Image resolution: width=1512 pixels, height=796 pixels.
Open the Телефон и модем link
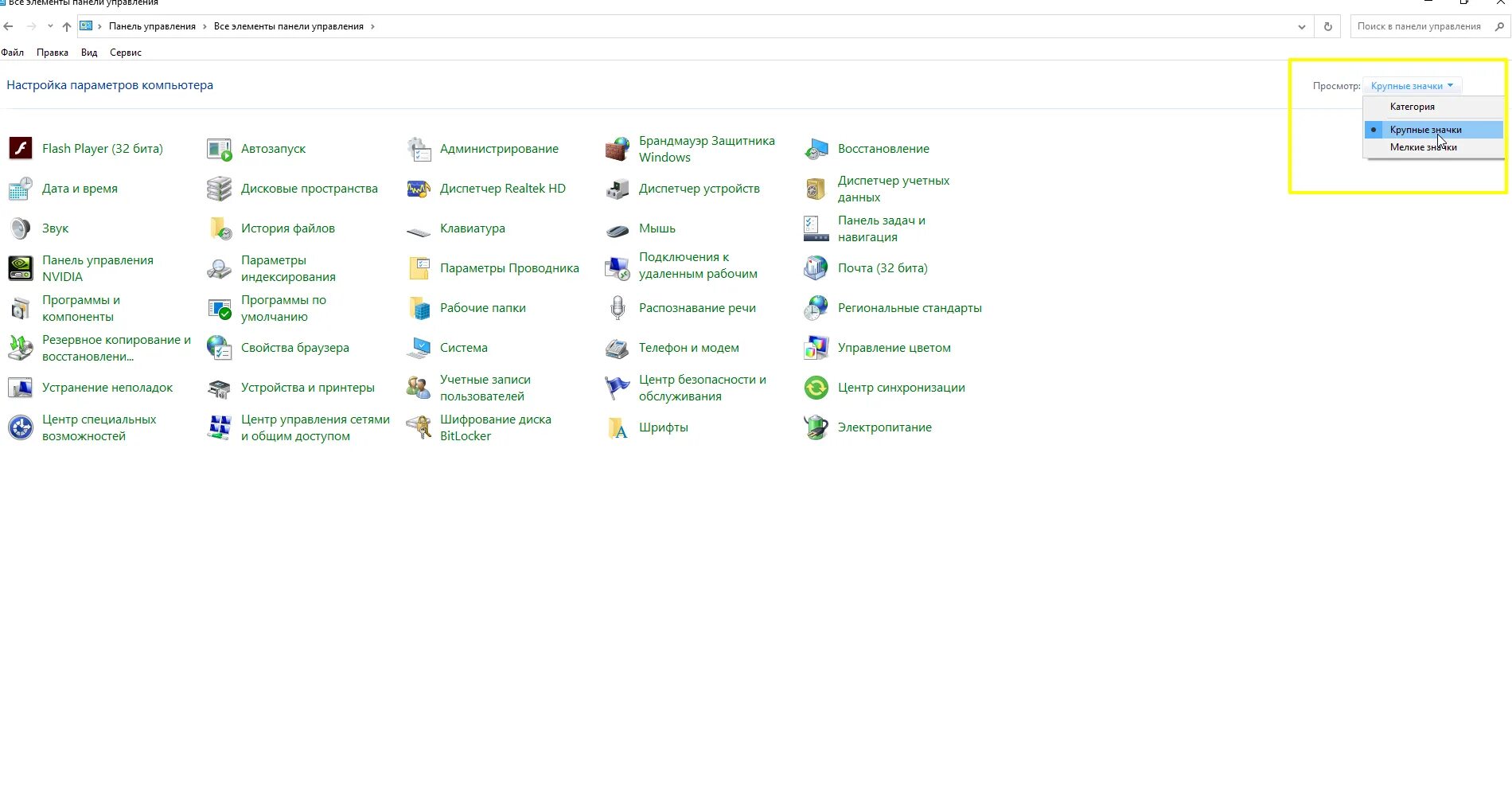(689, 348)
